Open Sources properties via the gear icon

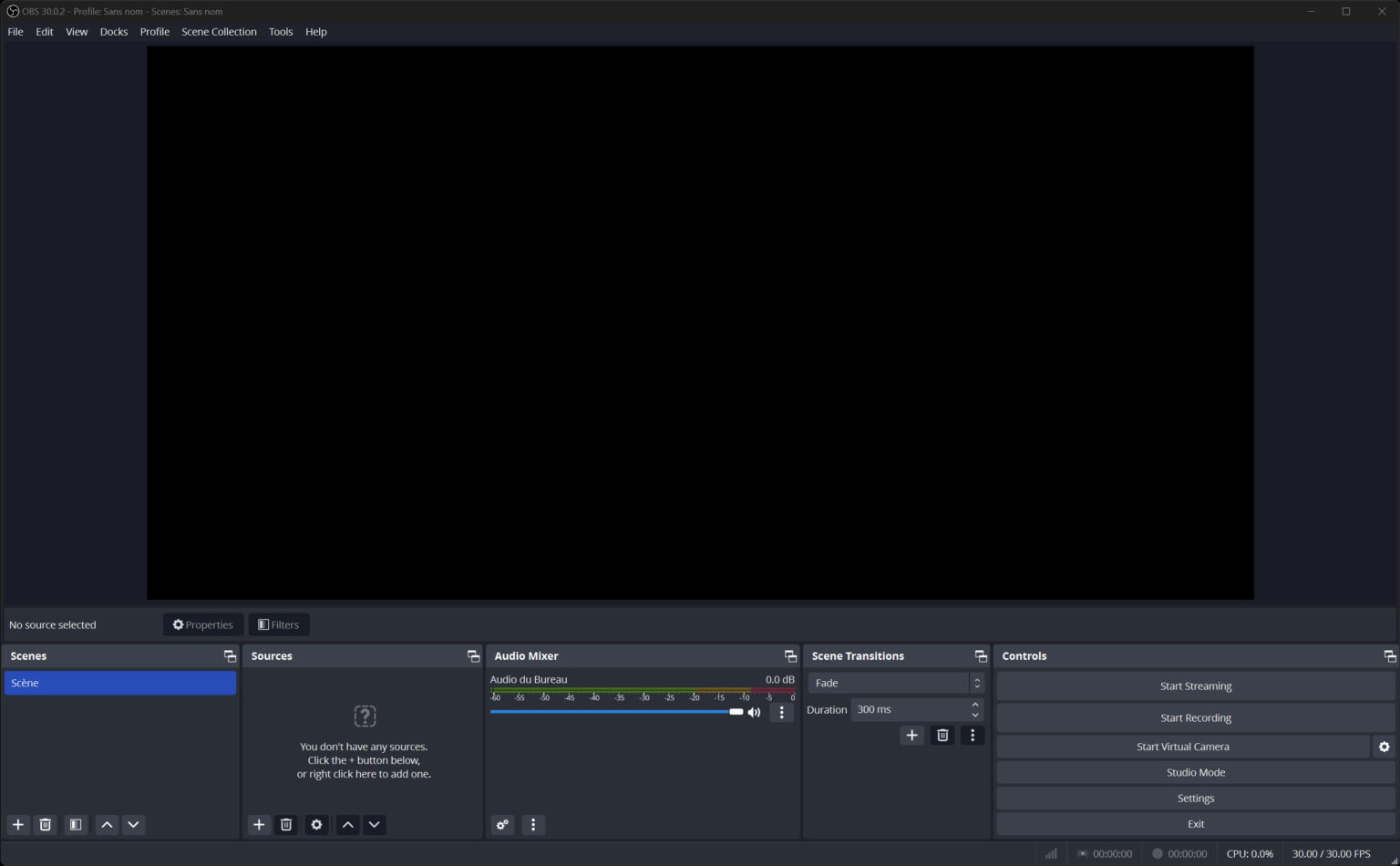click(x=316, y=824)
